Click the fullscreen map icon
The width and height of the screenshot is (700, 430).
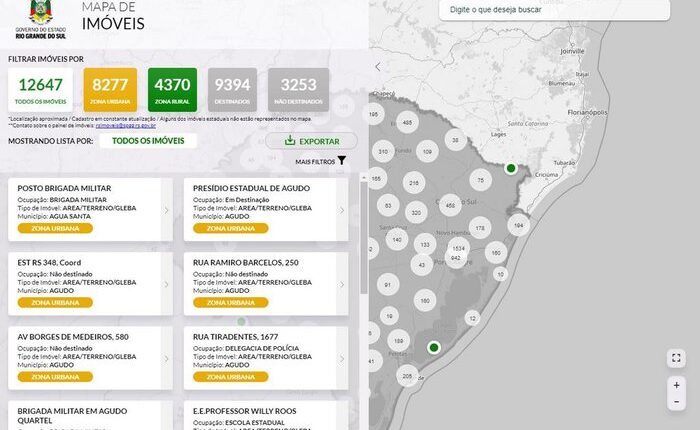click(677, 358)
